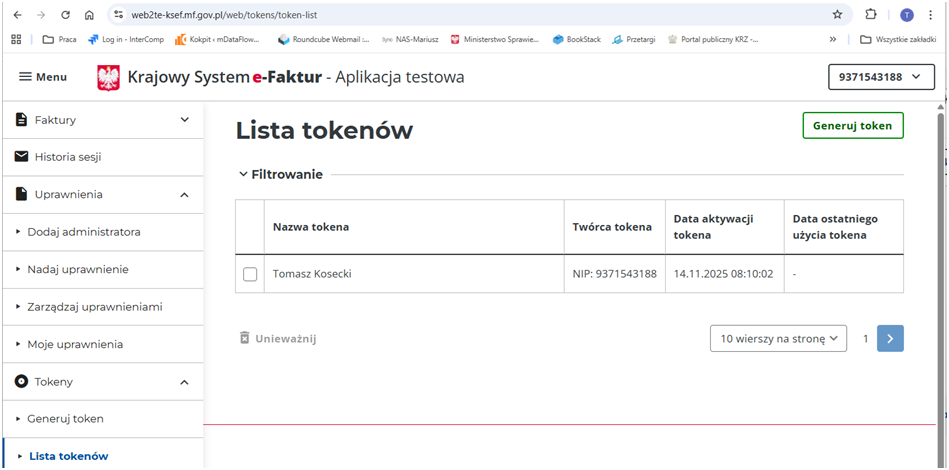
Task: Click the Uprawnienia padlock icon
Action: (21, 194)
